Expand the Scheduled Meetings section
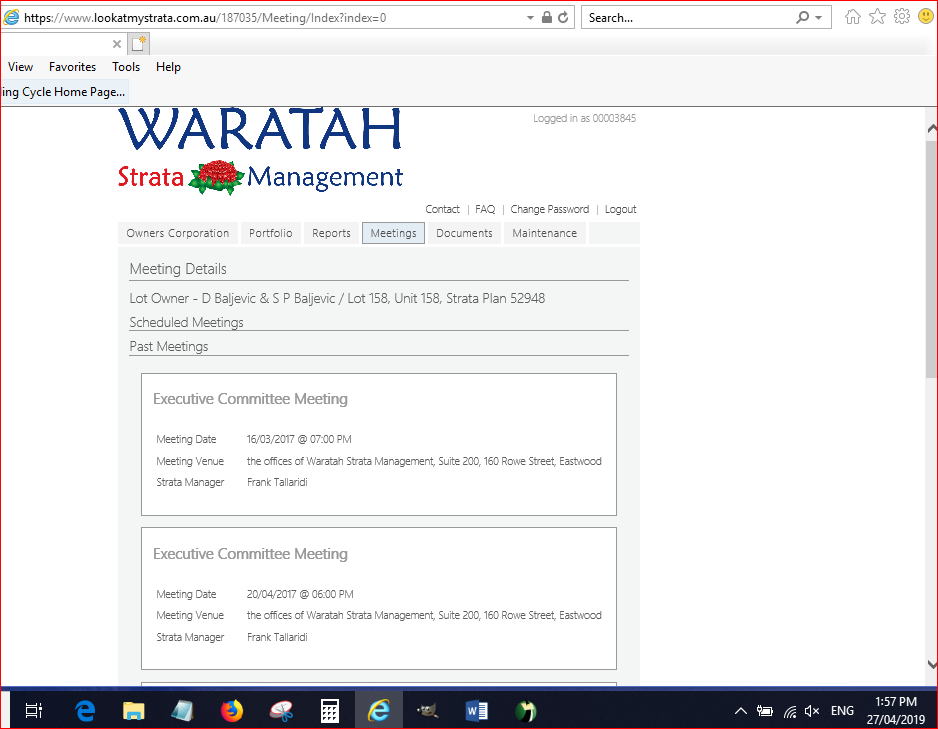 (x=187, y=322)
